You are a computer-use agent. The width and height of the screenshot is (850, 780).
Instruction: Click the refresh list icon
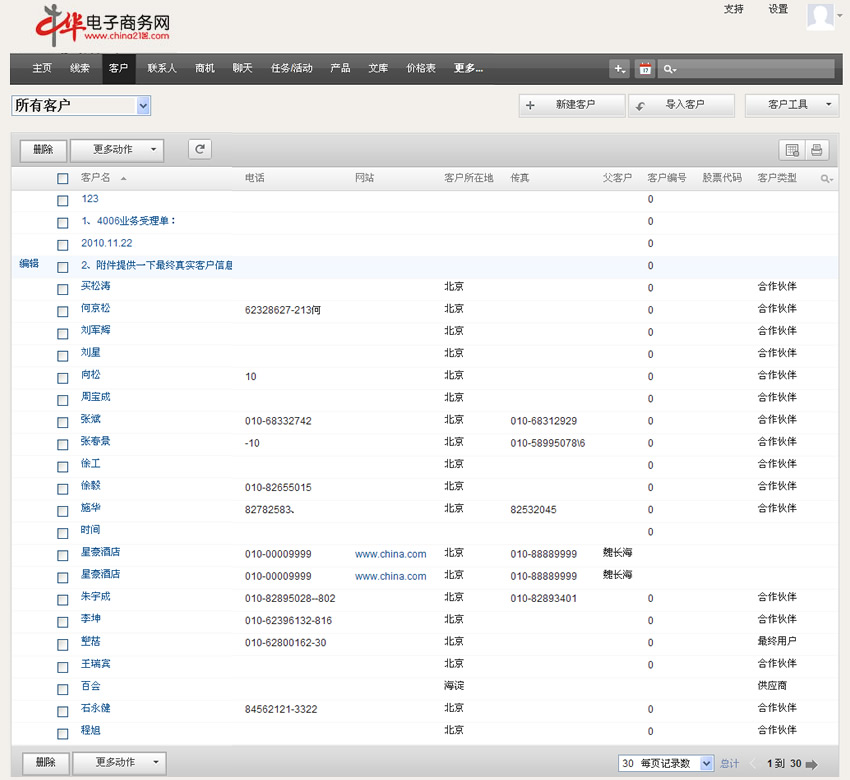coord(200,149)
